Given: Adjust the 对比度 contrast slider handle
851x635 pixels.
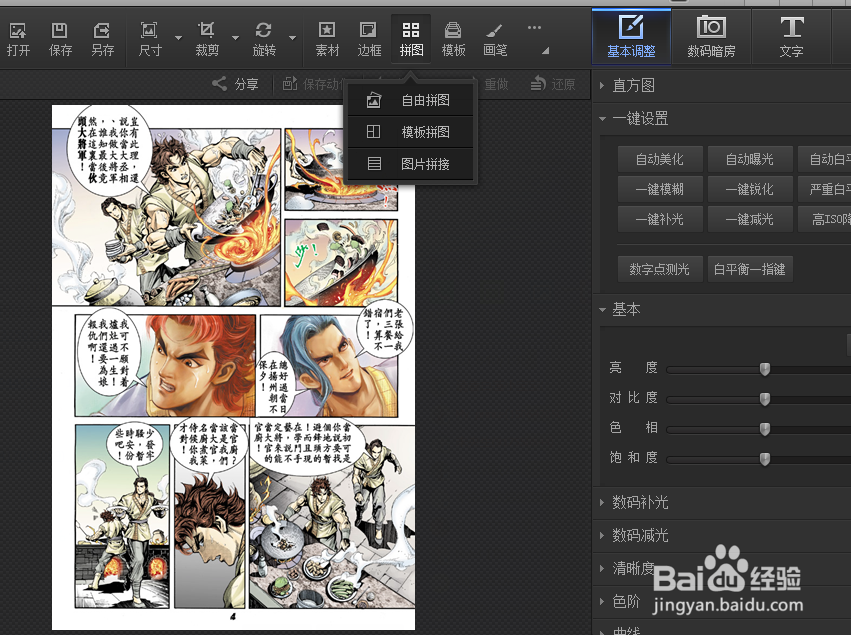Looking at the screenshot, I should click(765, 399).
